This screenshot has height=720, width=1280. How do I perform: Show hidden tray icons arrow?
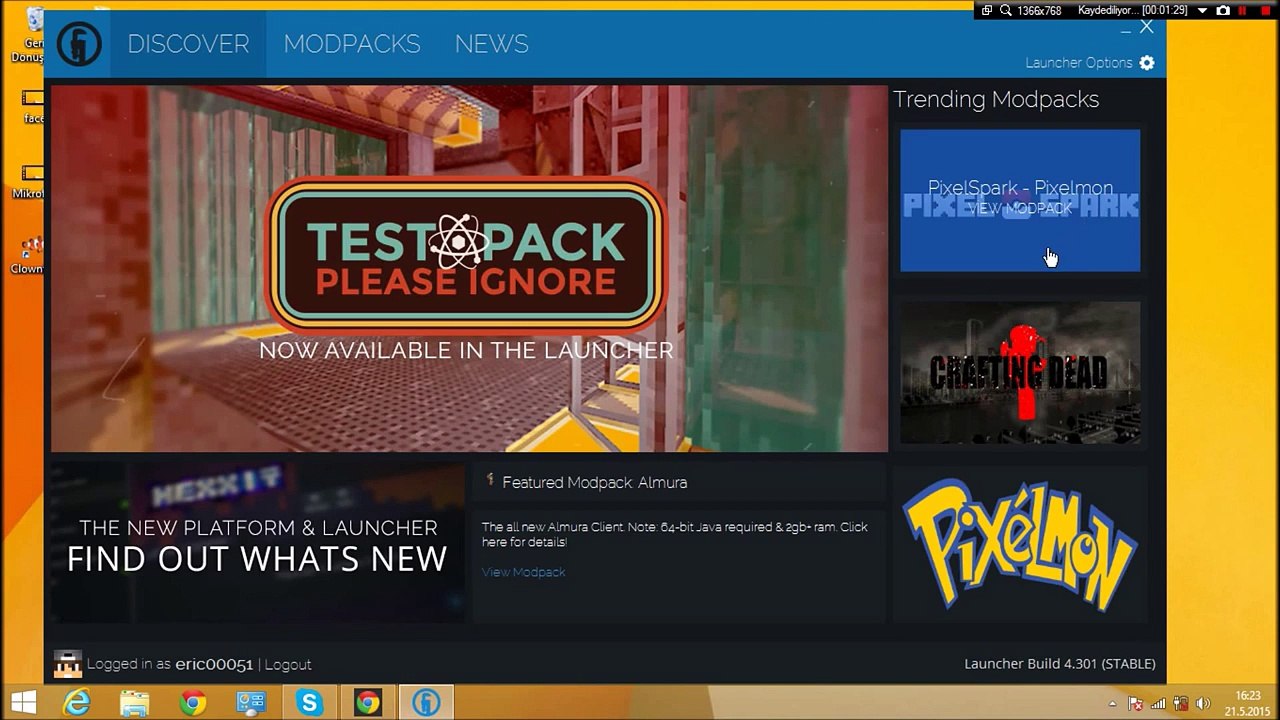[1113, 704]
